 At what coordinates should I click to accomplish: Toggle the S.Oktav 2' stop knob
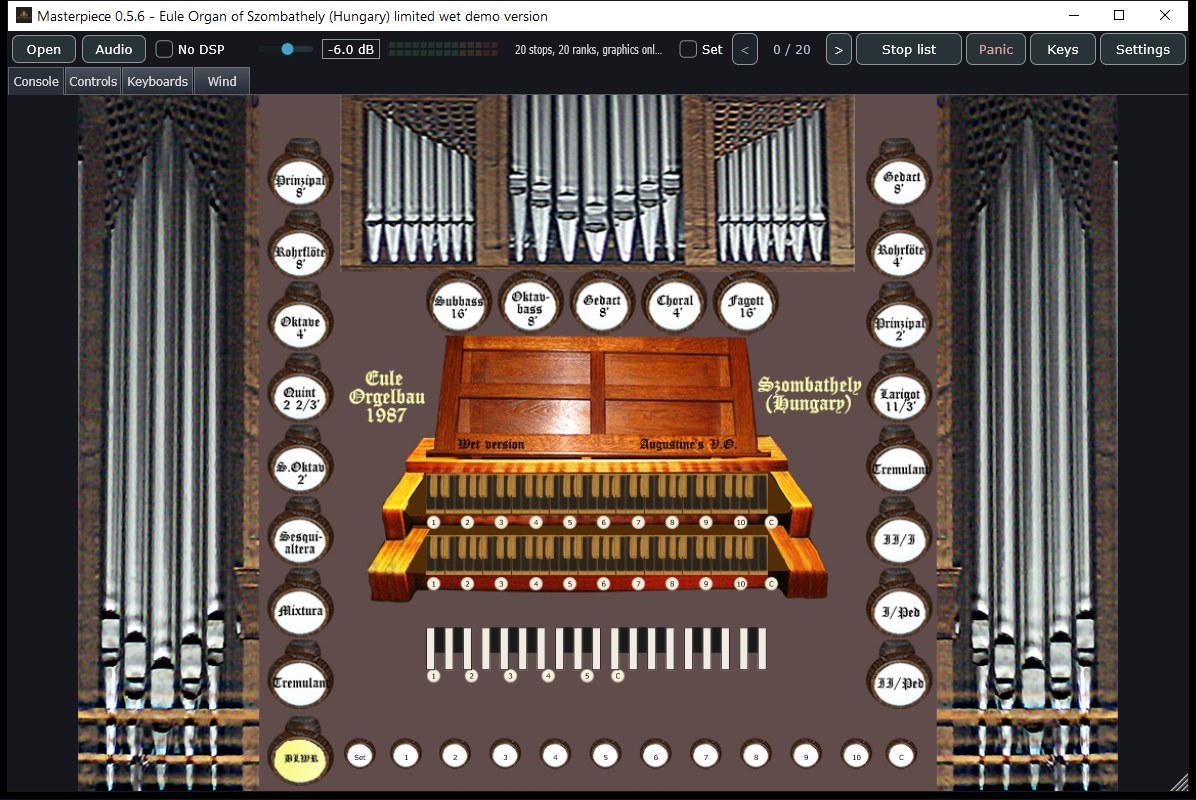(x=301, y=467)
